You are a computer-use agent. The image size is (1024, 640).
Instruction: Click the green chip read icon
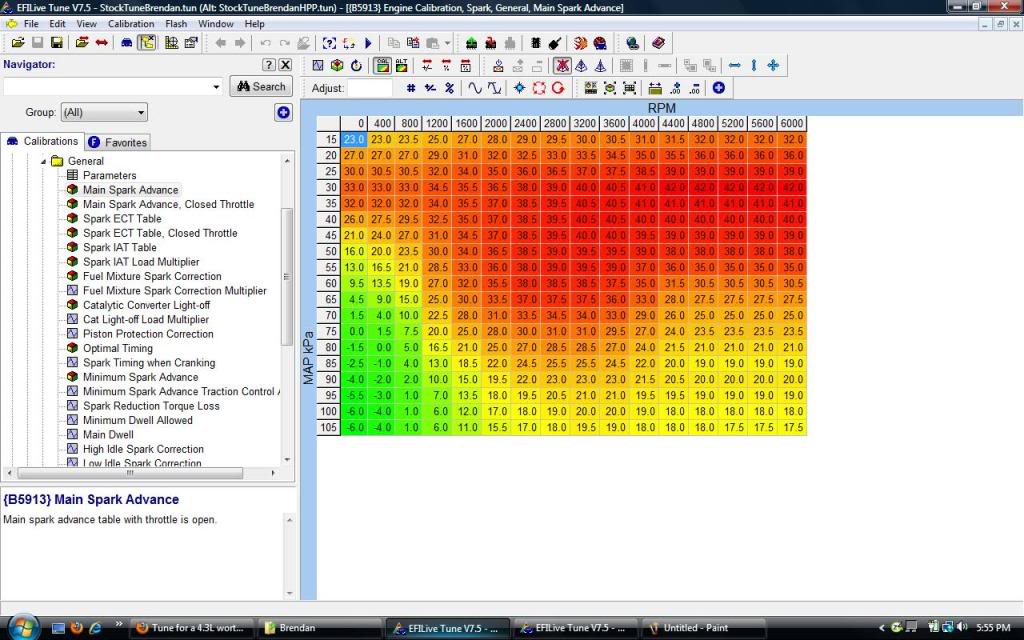pos(472,43)
